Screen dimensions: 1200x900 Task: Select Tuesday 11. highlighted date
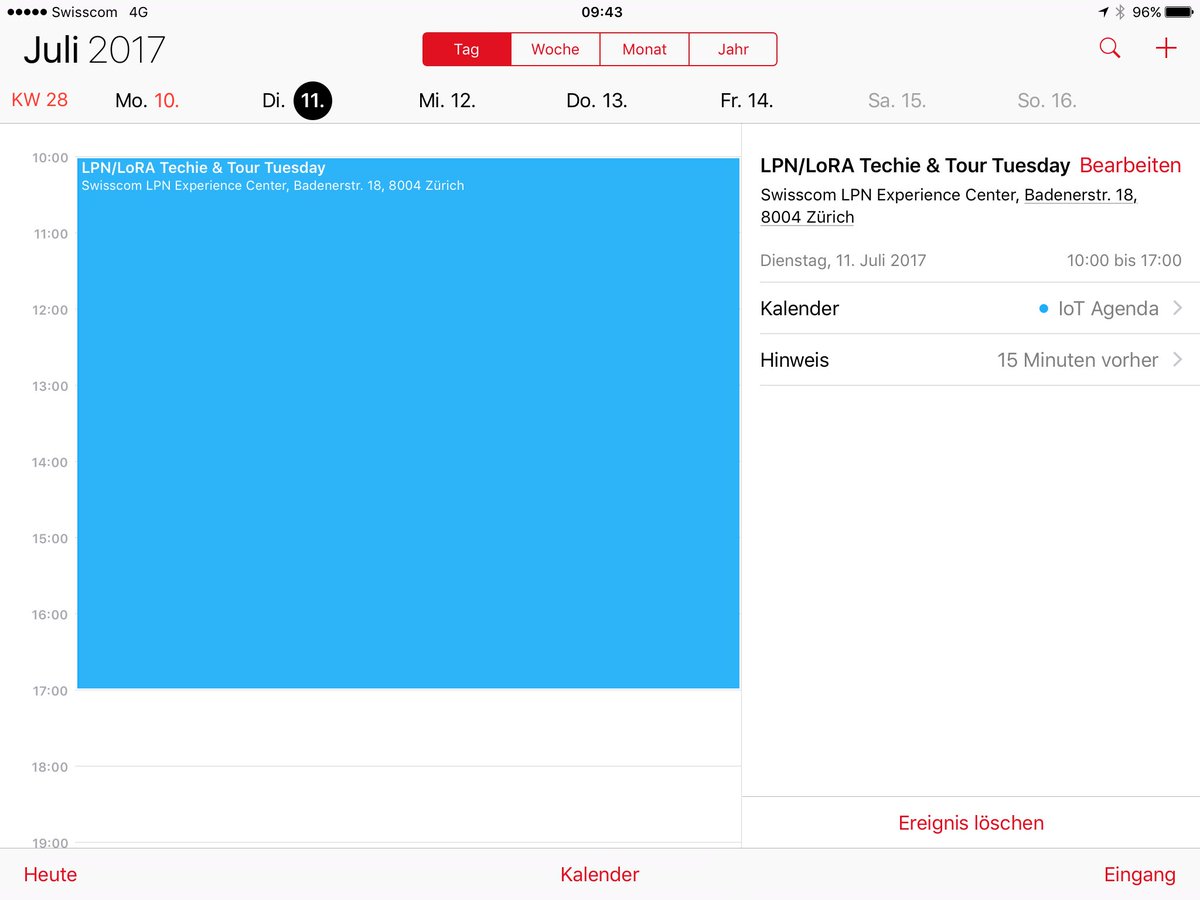tap(312, 101)
